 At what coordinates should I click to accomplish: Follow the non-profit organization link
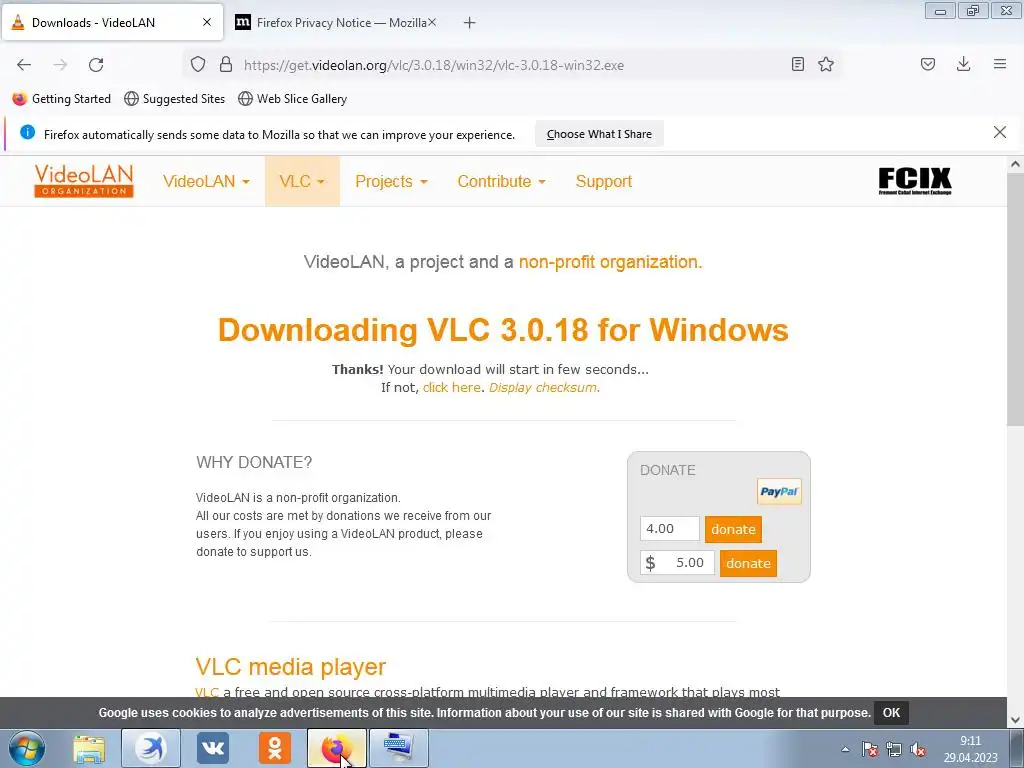coord(610,262)
